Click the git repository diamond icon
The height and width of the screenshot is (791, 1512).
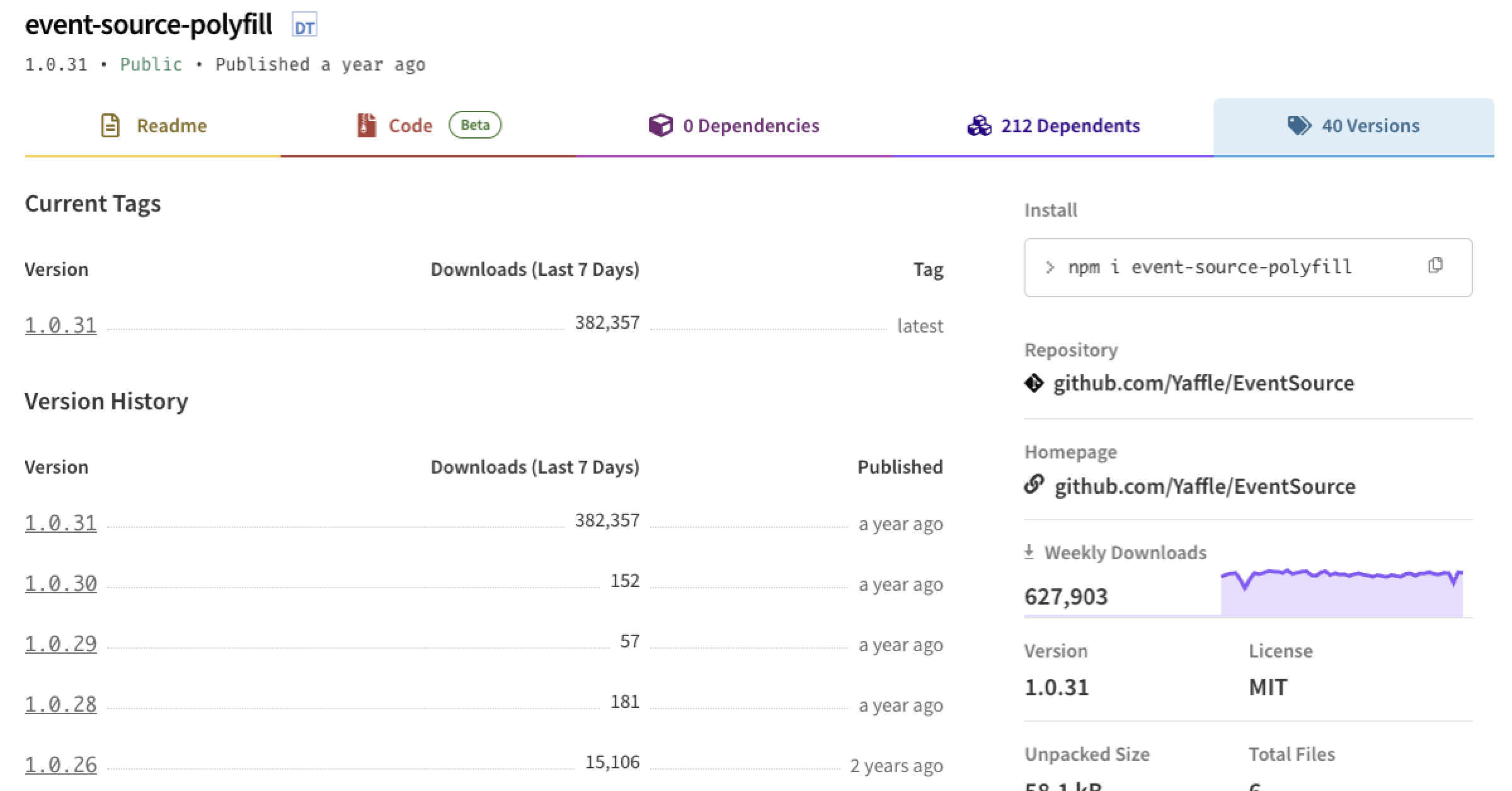(1034, 383)
